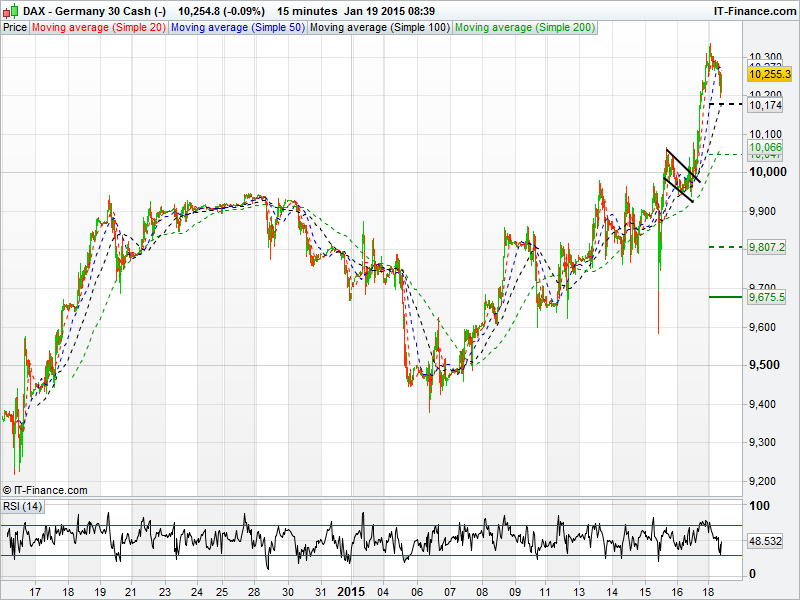Click the RSI value 48.532 label
This screenshot has width=800, height=600.
tap(764, 541)
